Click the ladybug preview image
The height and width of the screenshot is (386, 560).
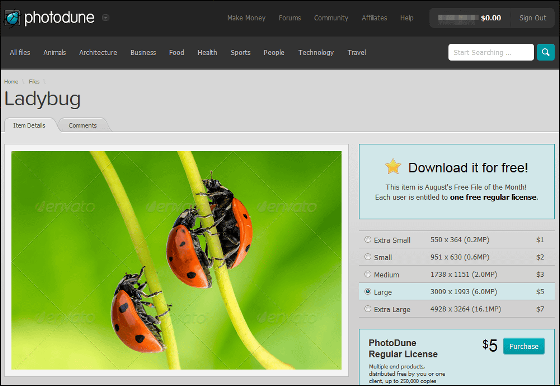pyautogui.click(x=176, y=260)
